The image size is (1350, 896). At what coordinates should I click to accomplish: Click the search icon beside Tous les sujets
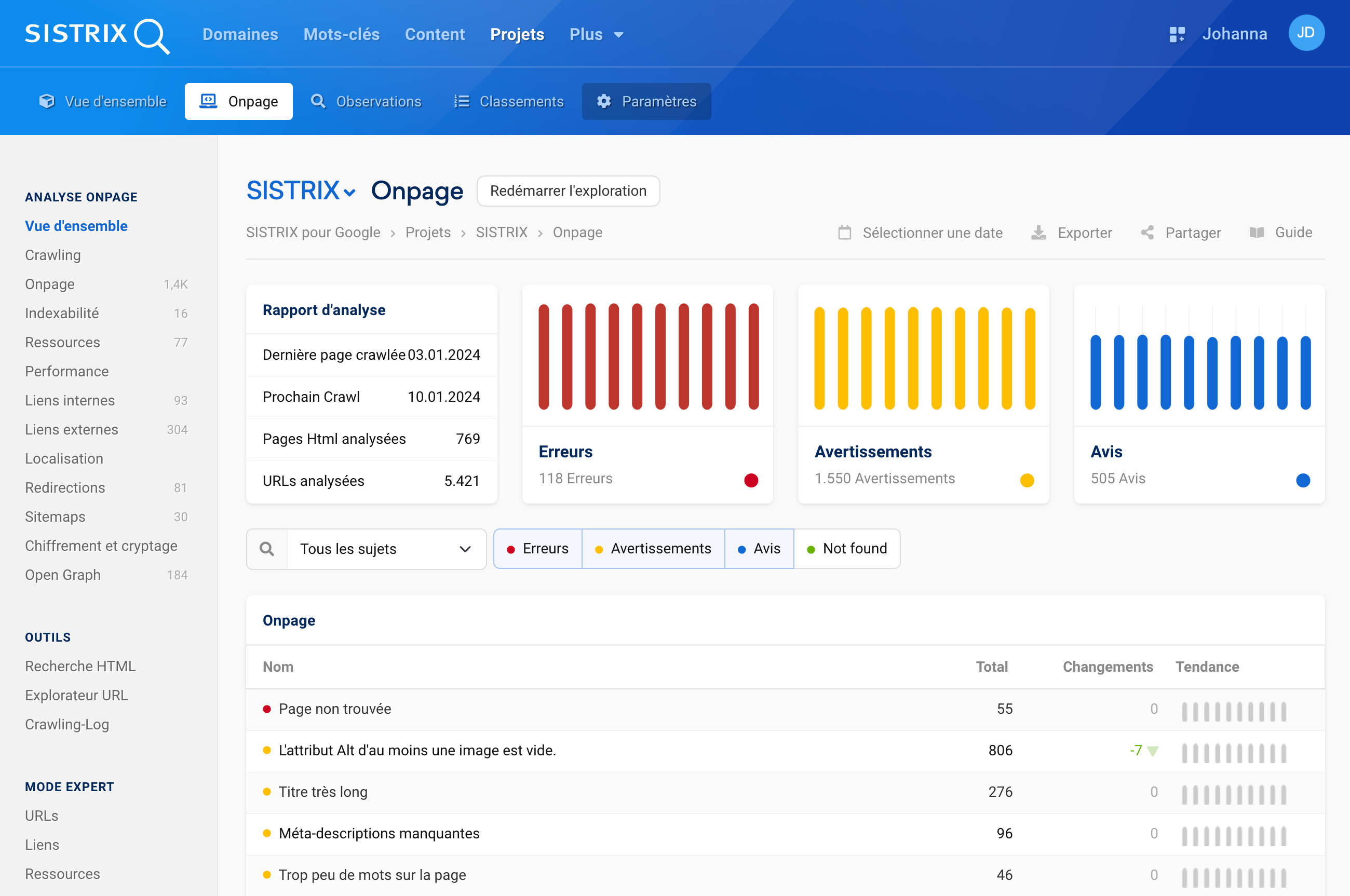point(267,549)
